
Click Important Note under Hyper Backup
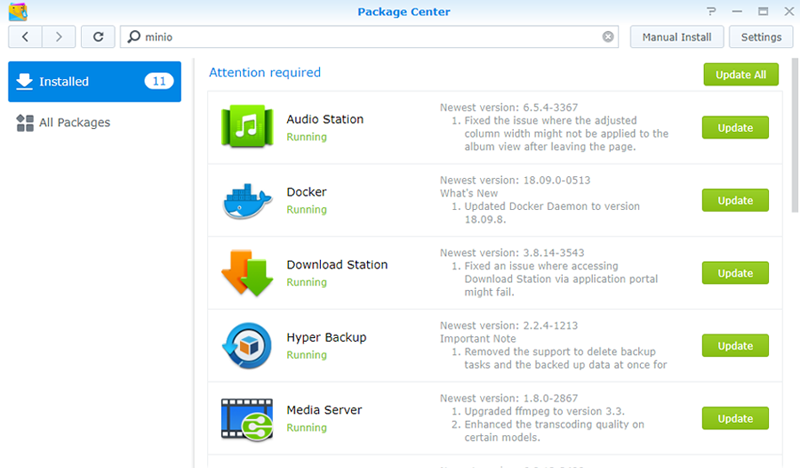pyautogui.click(x=478, y=338)
